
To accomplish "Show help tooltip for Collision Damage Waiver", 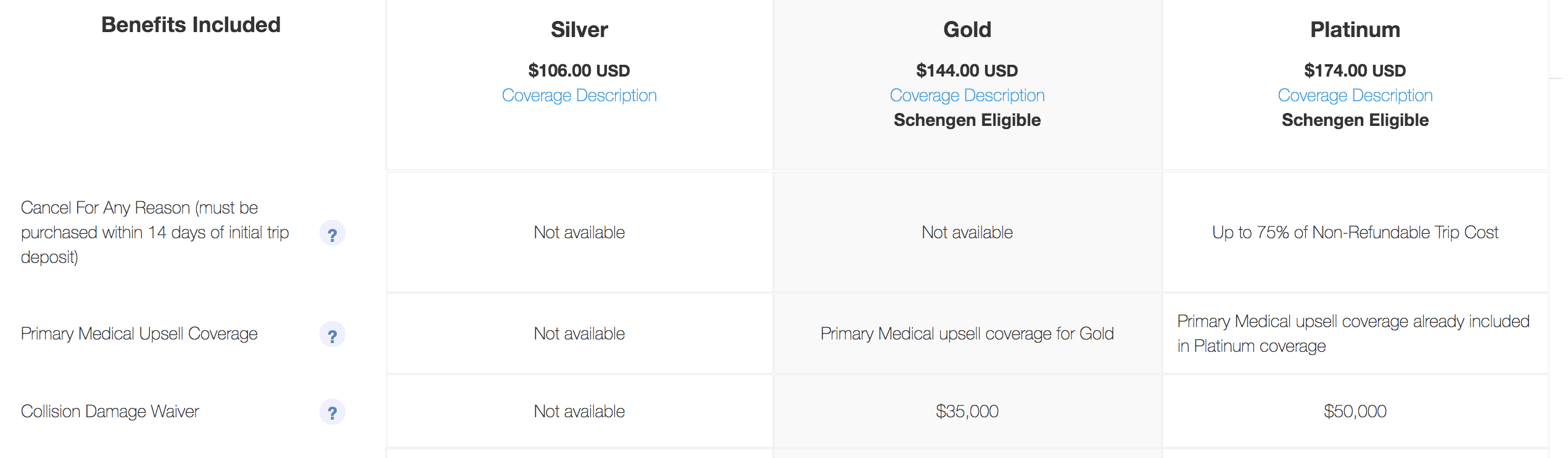I will (x=332, y=412).
